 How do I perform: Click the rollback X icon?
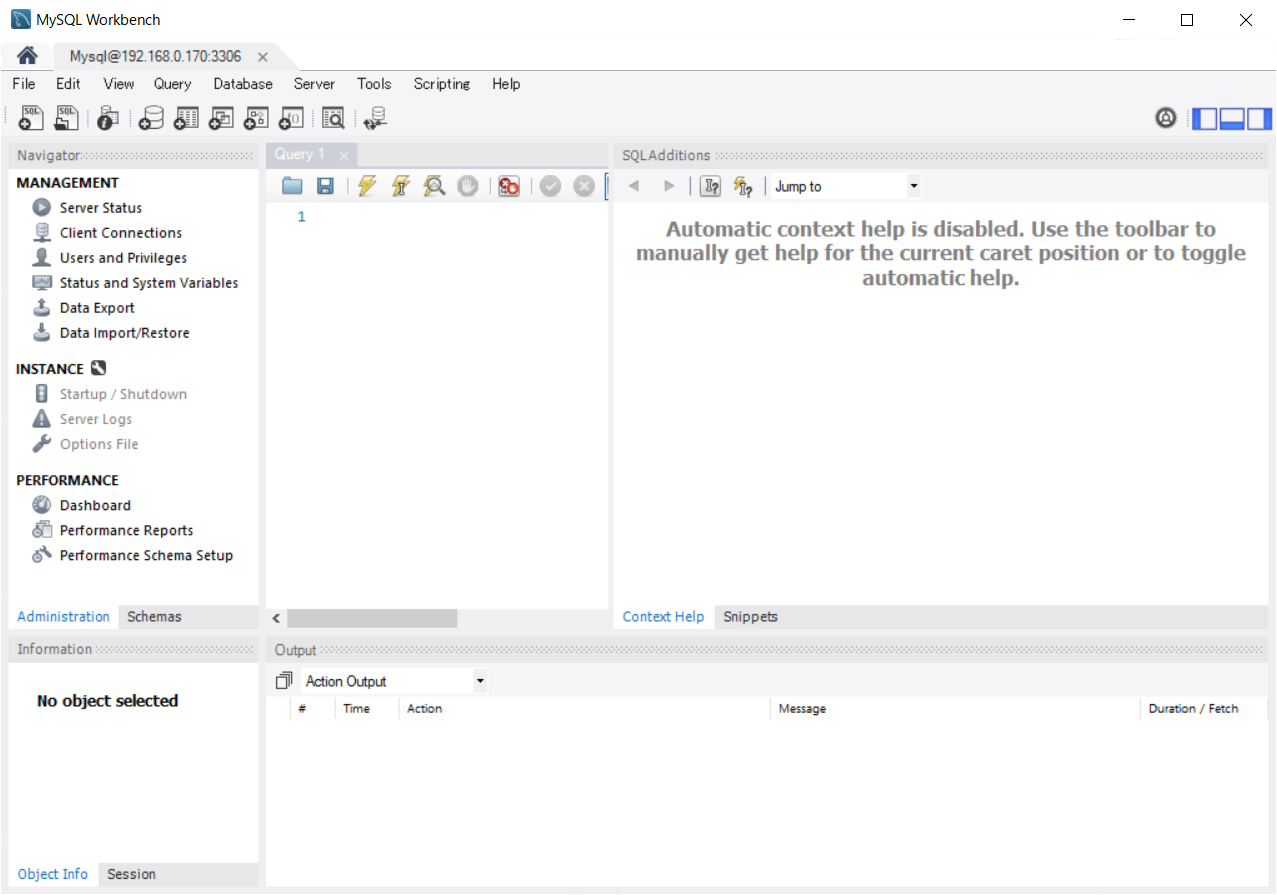click(x=584, y=186)
